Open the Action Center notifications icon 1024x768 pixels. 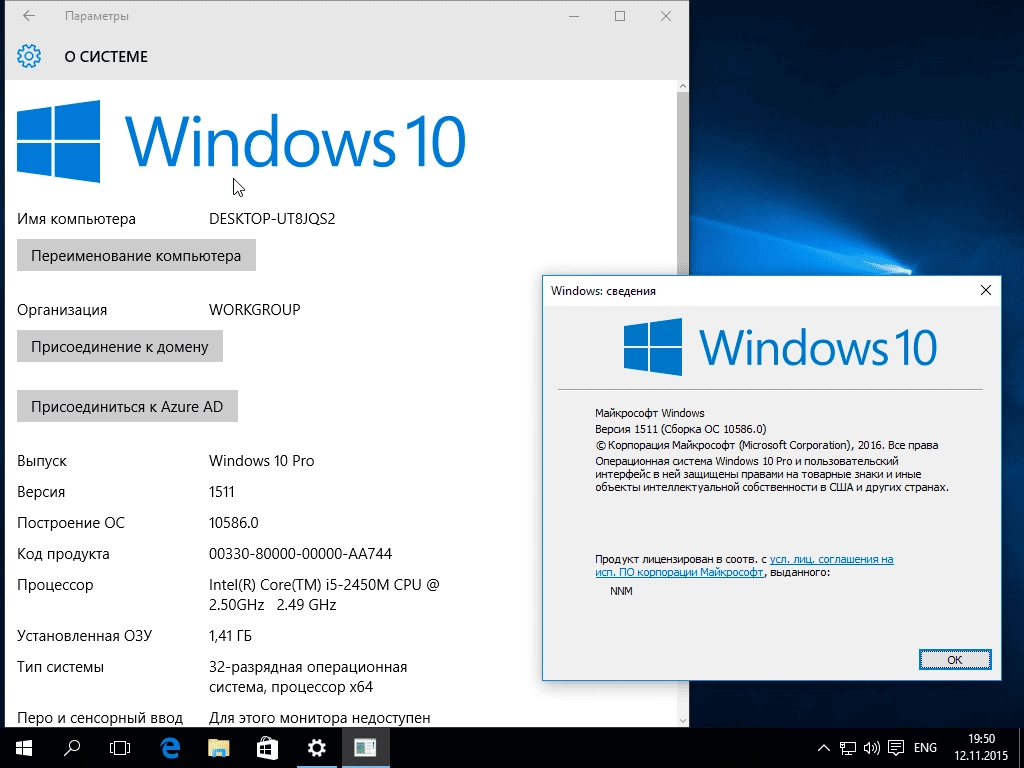coord(896,748)
